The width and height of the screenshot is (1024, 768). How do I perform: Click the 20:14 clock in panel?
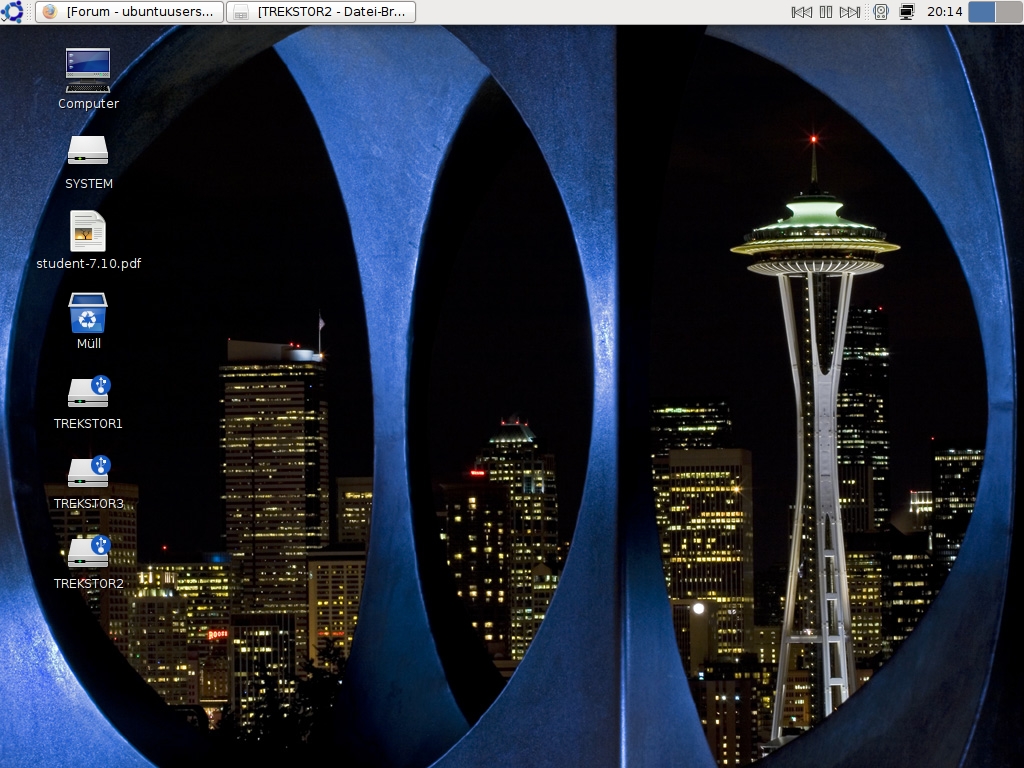pos(944,12)
